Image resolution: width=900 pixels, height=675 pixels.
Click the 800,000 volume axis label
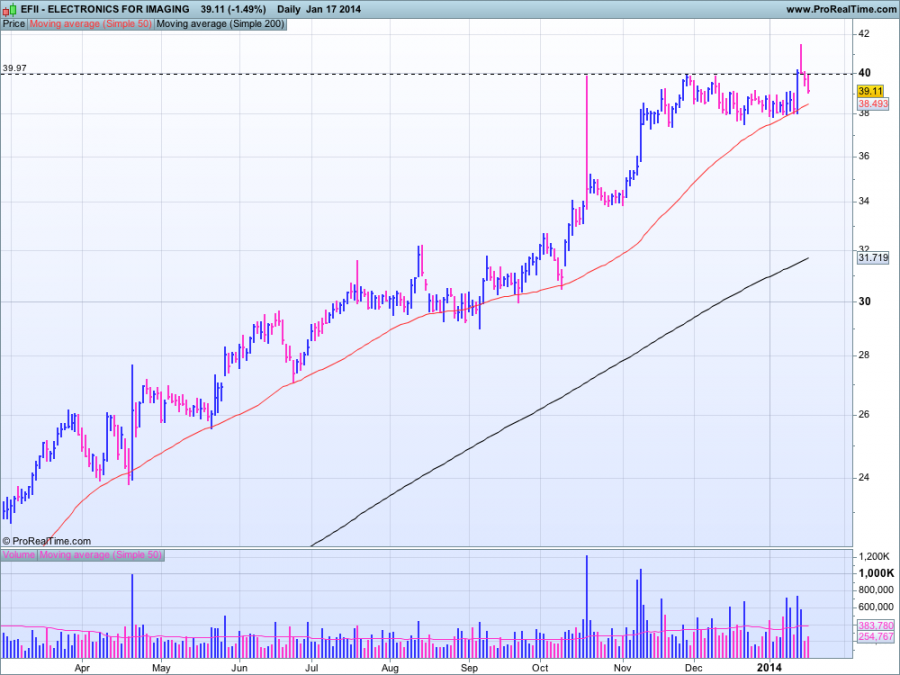(876, 590)
